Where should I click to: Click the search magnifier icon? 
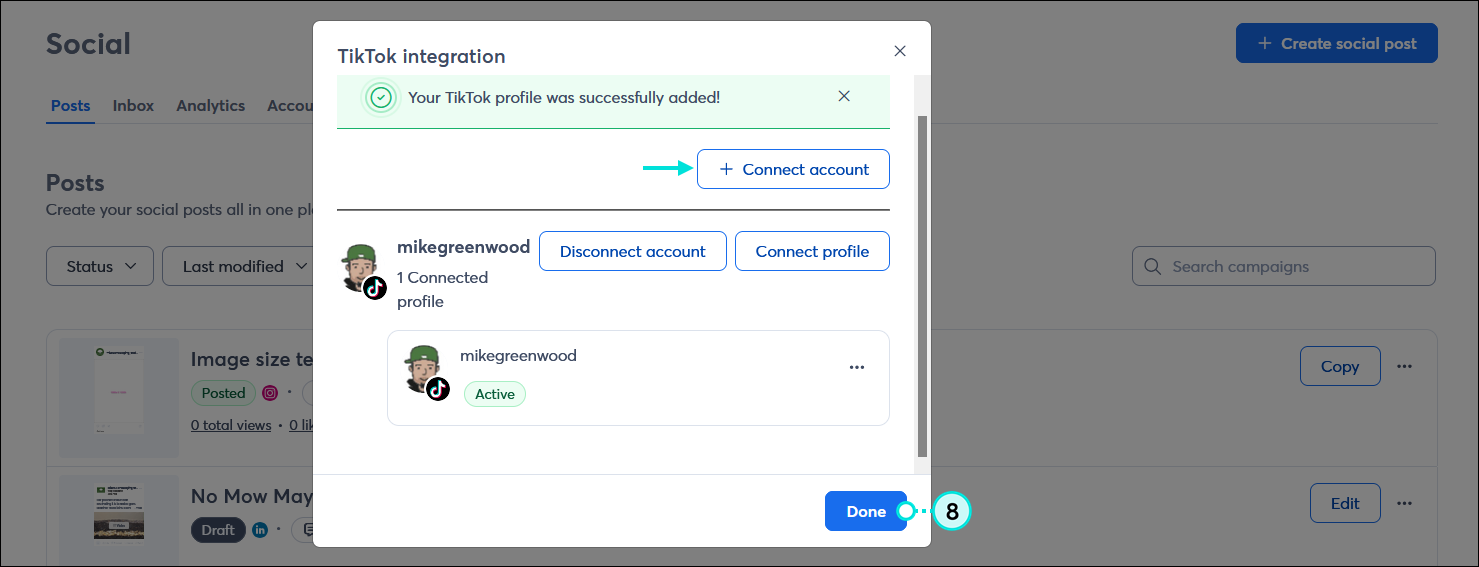[x=1152, y=266]
